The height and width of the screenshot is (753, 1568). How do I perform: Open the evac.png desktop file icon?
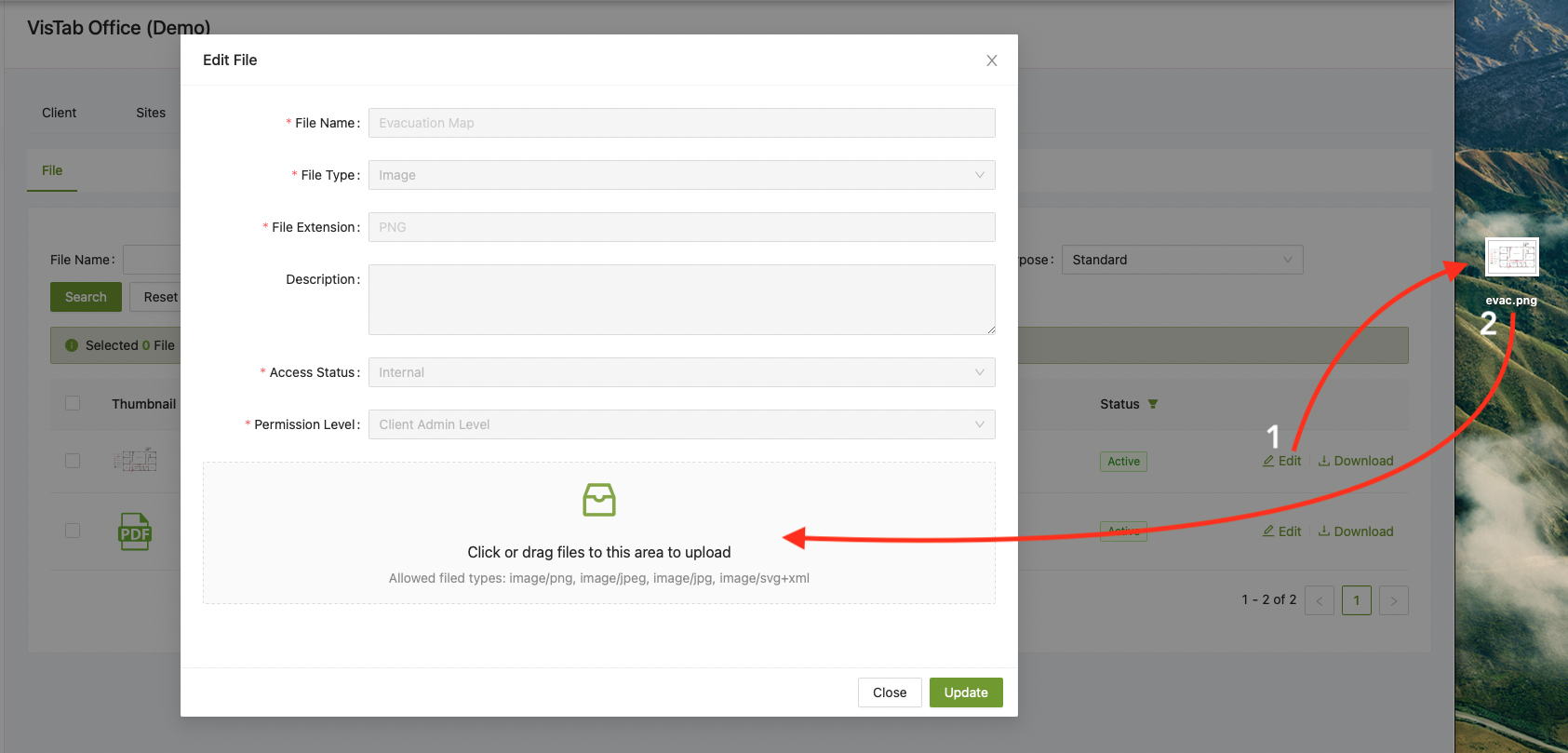pos(1511,257)
